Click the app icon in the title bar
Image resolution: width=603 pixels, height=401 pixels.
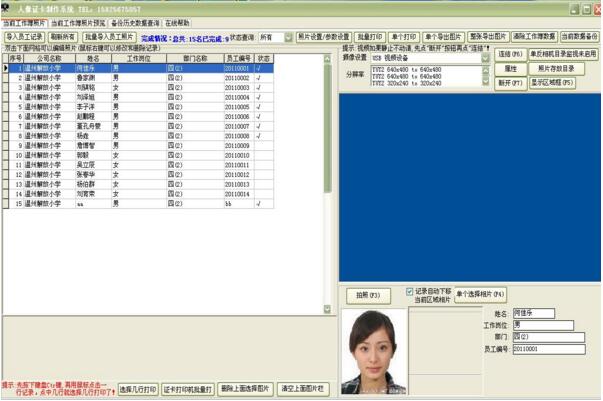(x=7, y=7)
